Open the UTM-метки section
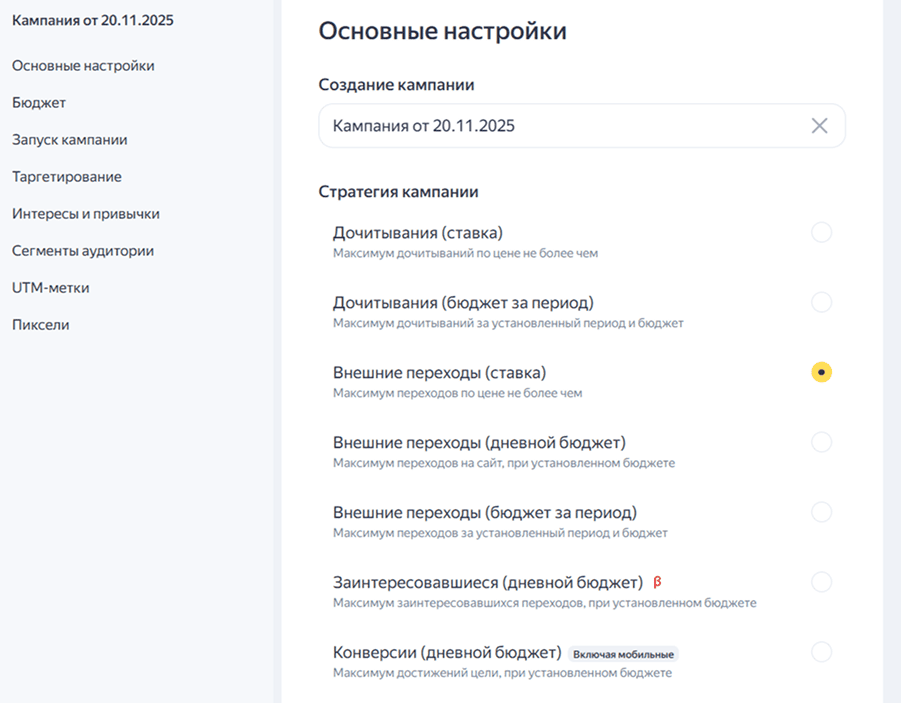901x703 pixels. tap(50, 287)
